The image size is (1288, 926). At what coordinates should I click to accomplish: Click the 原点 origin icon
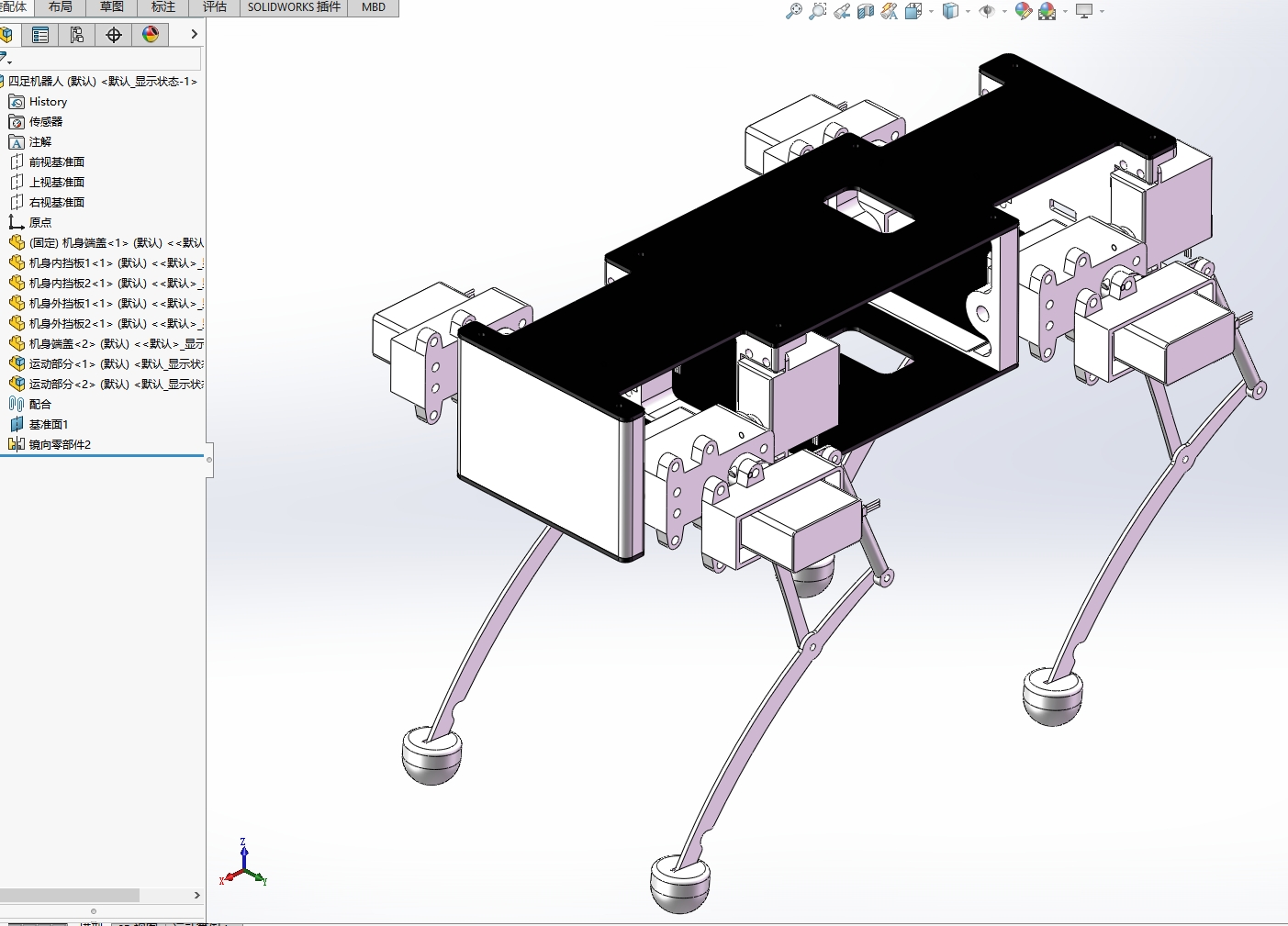[x=17, y=223]
